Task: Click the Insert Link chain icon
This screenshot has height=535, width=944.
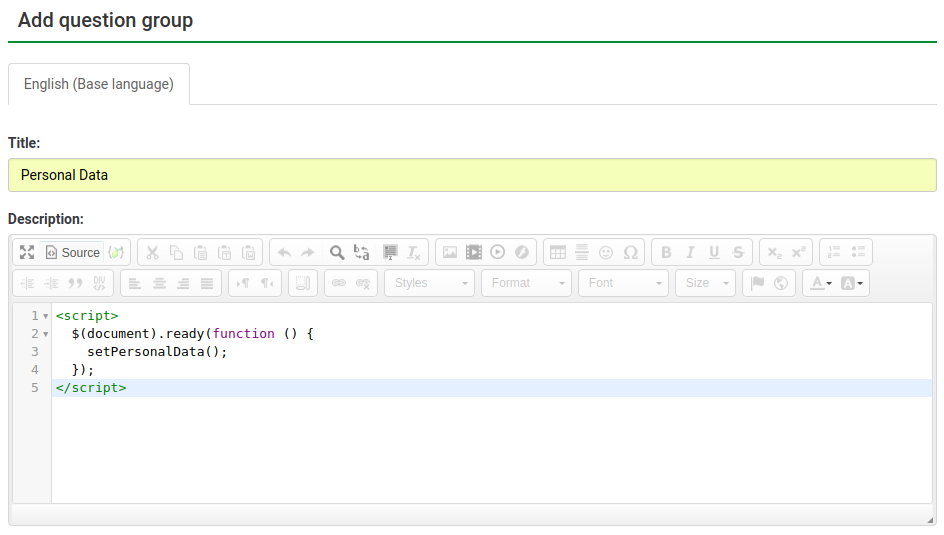Action: pos(339,283)
